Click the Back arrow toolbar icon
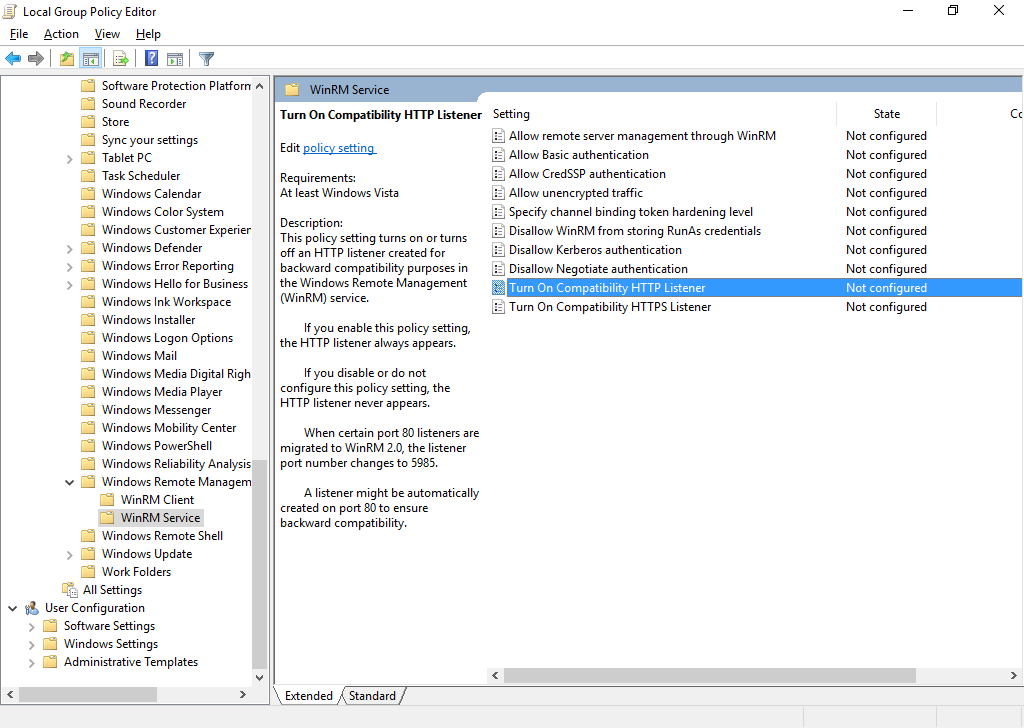This screenshot has width=1024, height=728. click(13, 59)
